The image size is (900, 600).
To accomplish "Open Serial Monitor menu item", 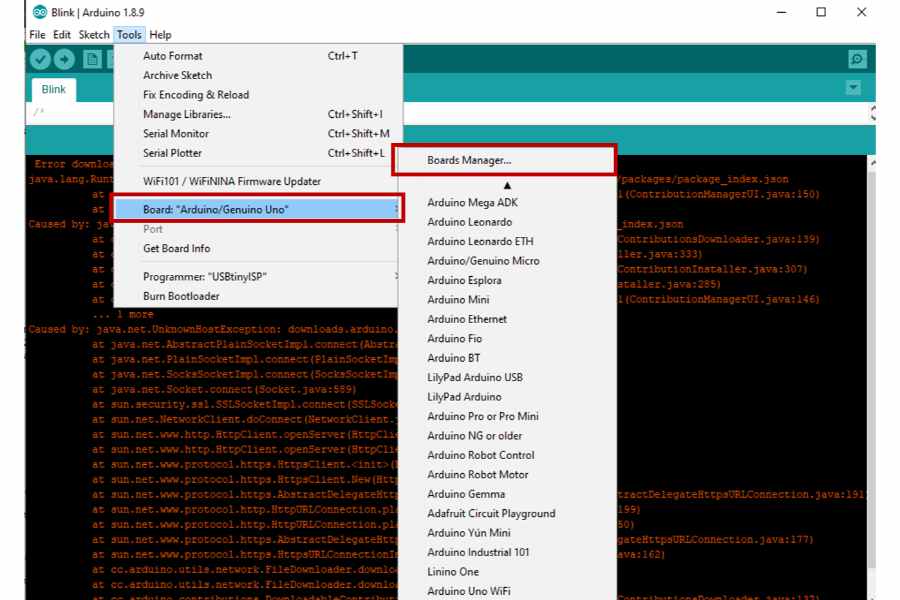I will coord(256,133).
